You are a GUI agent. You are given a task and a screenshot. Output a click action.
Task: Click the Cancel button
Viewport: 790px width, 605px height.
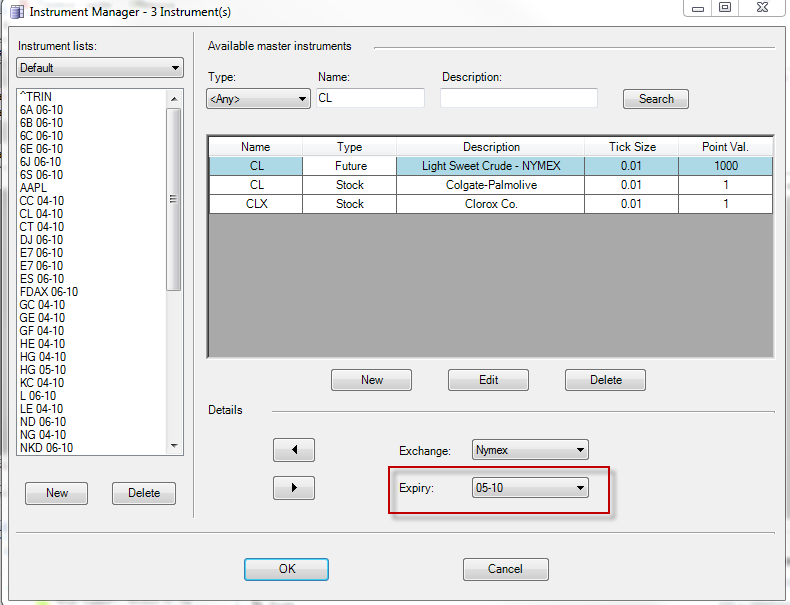pos(505,569)
